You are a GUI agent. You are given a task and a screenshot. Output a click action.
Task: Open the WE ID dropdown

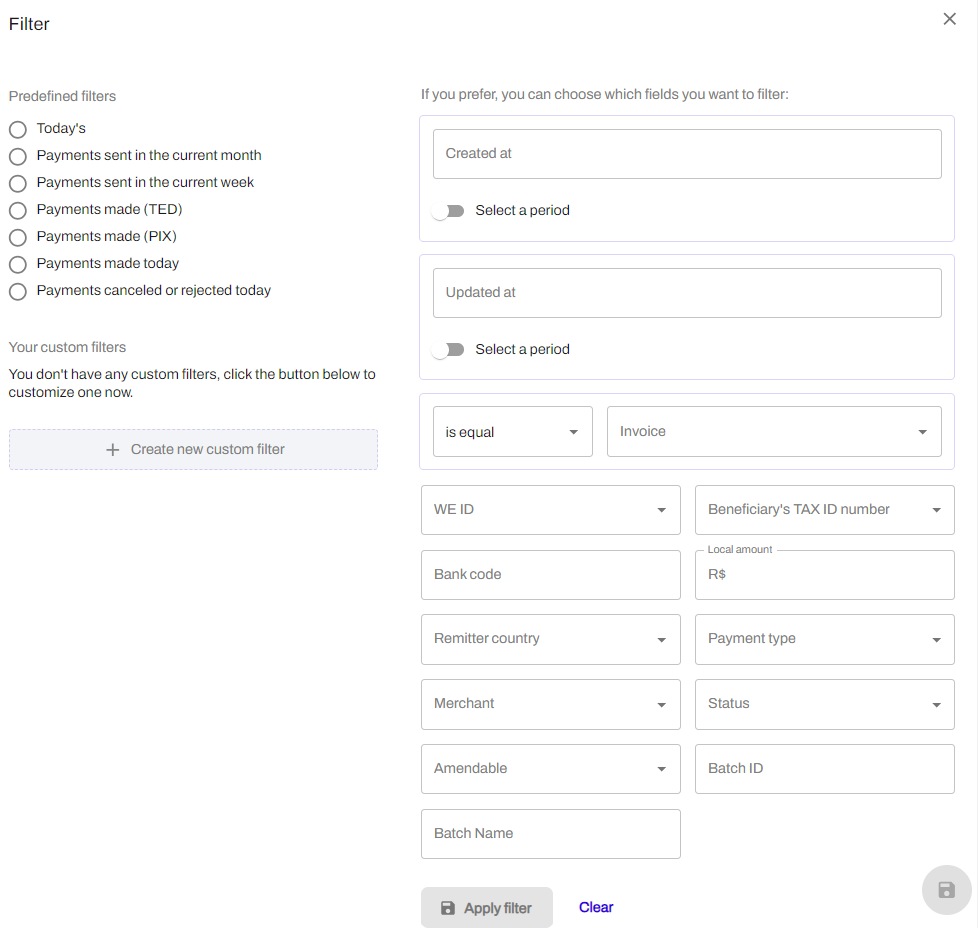551,510
